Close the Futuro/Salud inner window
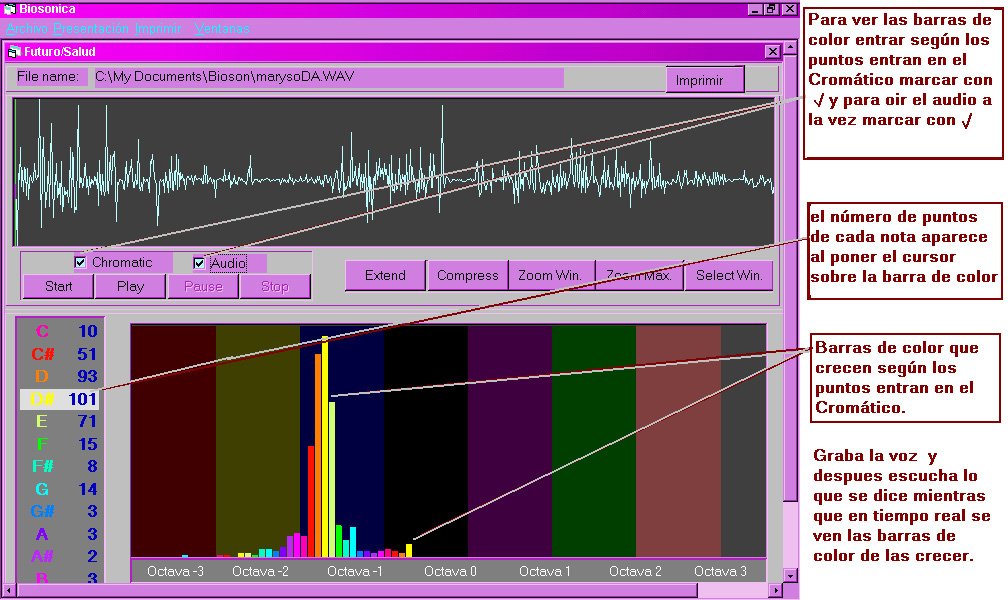1008x600 pixels. coord(772,51)
